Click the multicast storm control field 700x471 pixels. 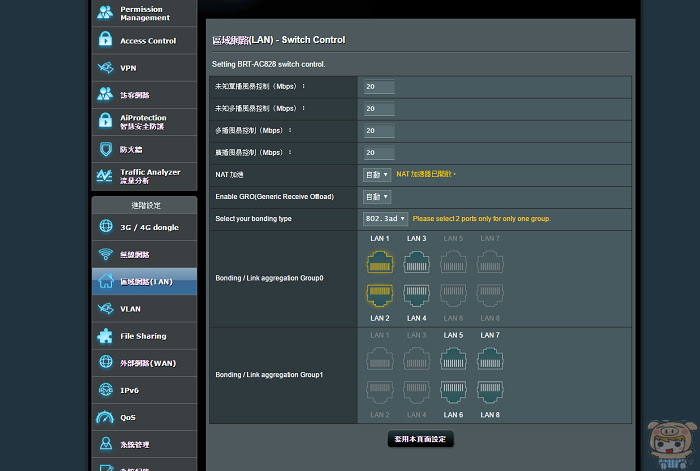coord(379,130)
